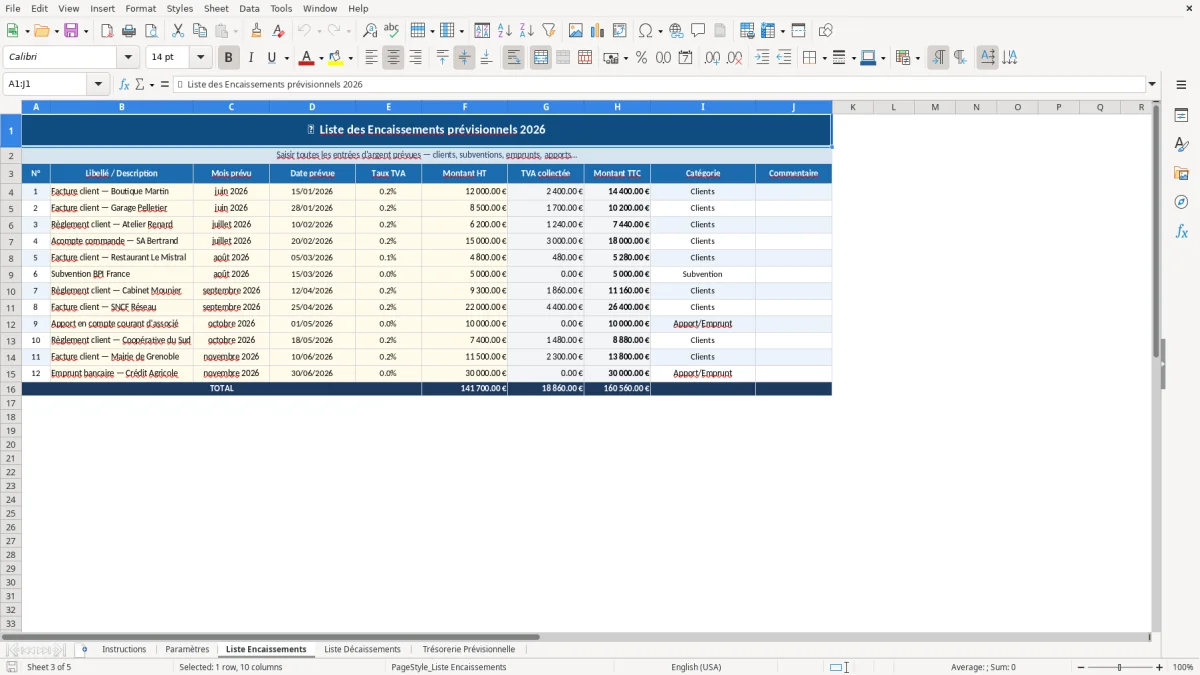Open the Sidebar Gallery panel

(x=1181, y=173)
